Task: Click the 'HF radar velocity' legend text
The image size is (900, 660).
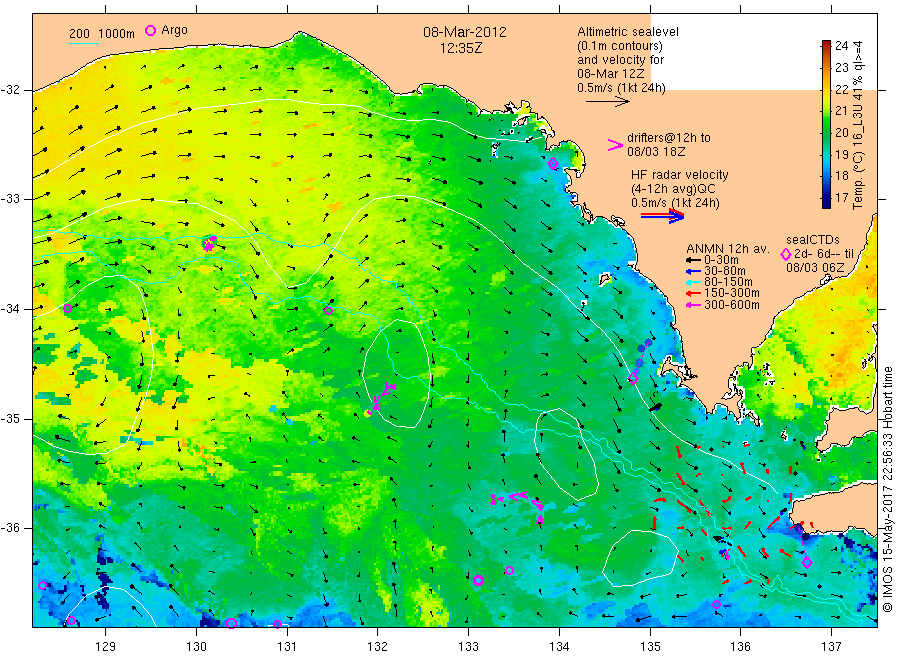Action: tap(680, 174)
